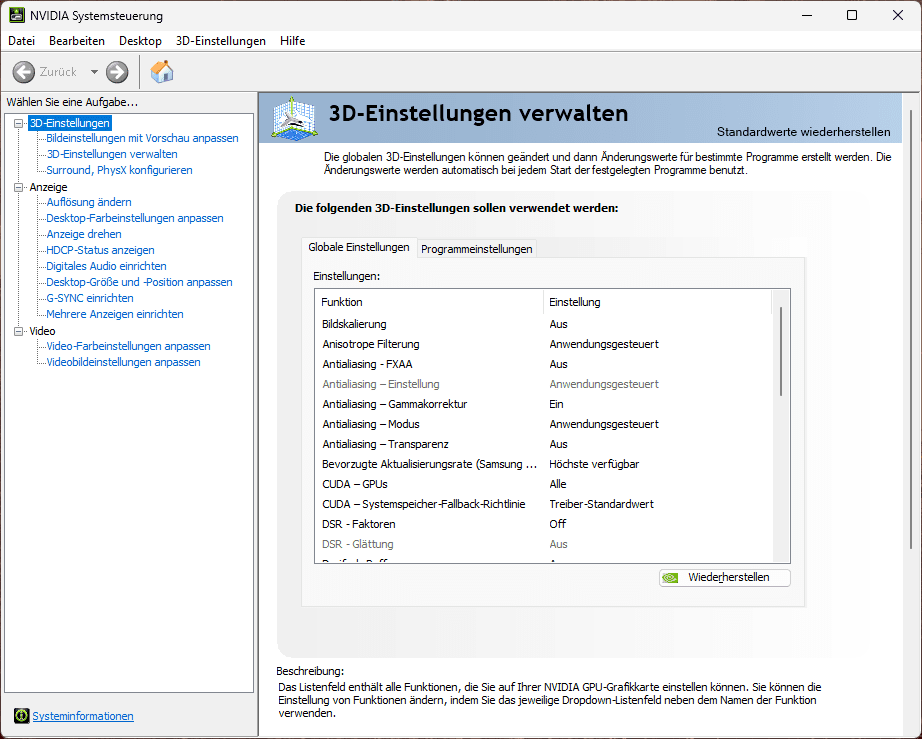This screenshot has width=922, height=739.
Task: Open the Hilfe menu
Action: coord(292,41)
